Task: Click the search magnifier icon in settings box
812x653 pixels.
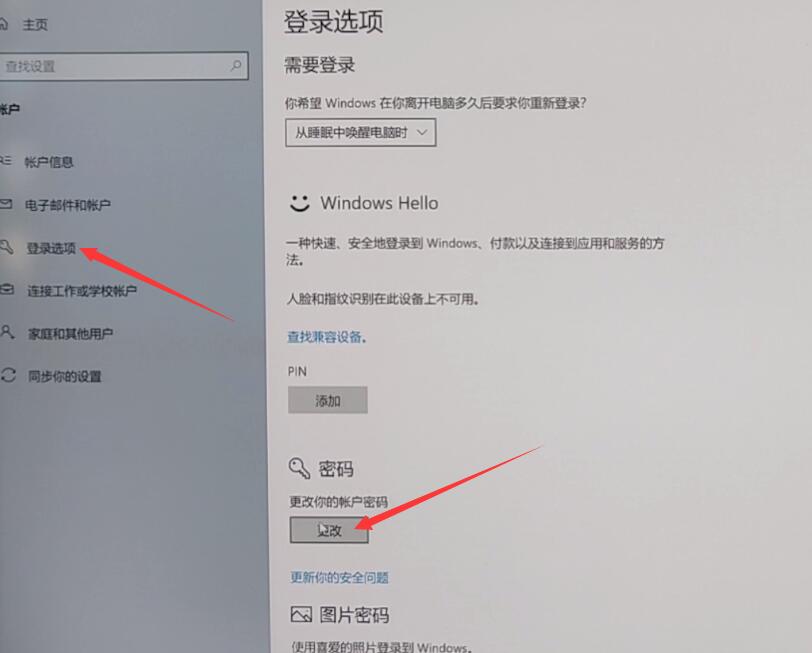Action: click(x=236, y=65)
